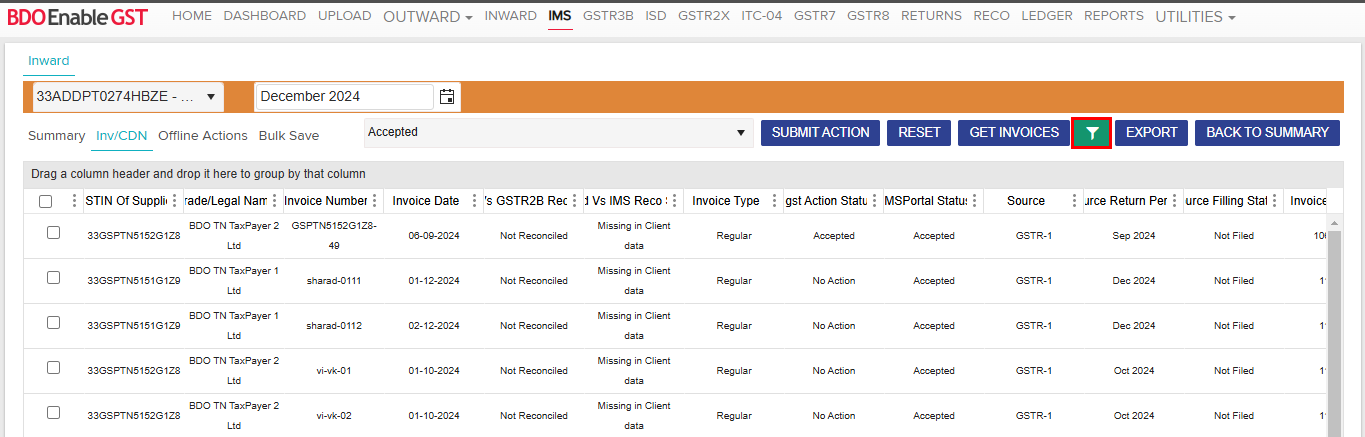Click the green filter funnel icon
This screenshot has height=437, width=1365.
(1091, 133)
